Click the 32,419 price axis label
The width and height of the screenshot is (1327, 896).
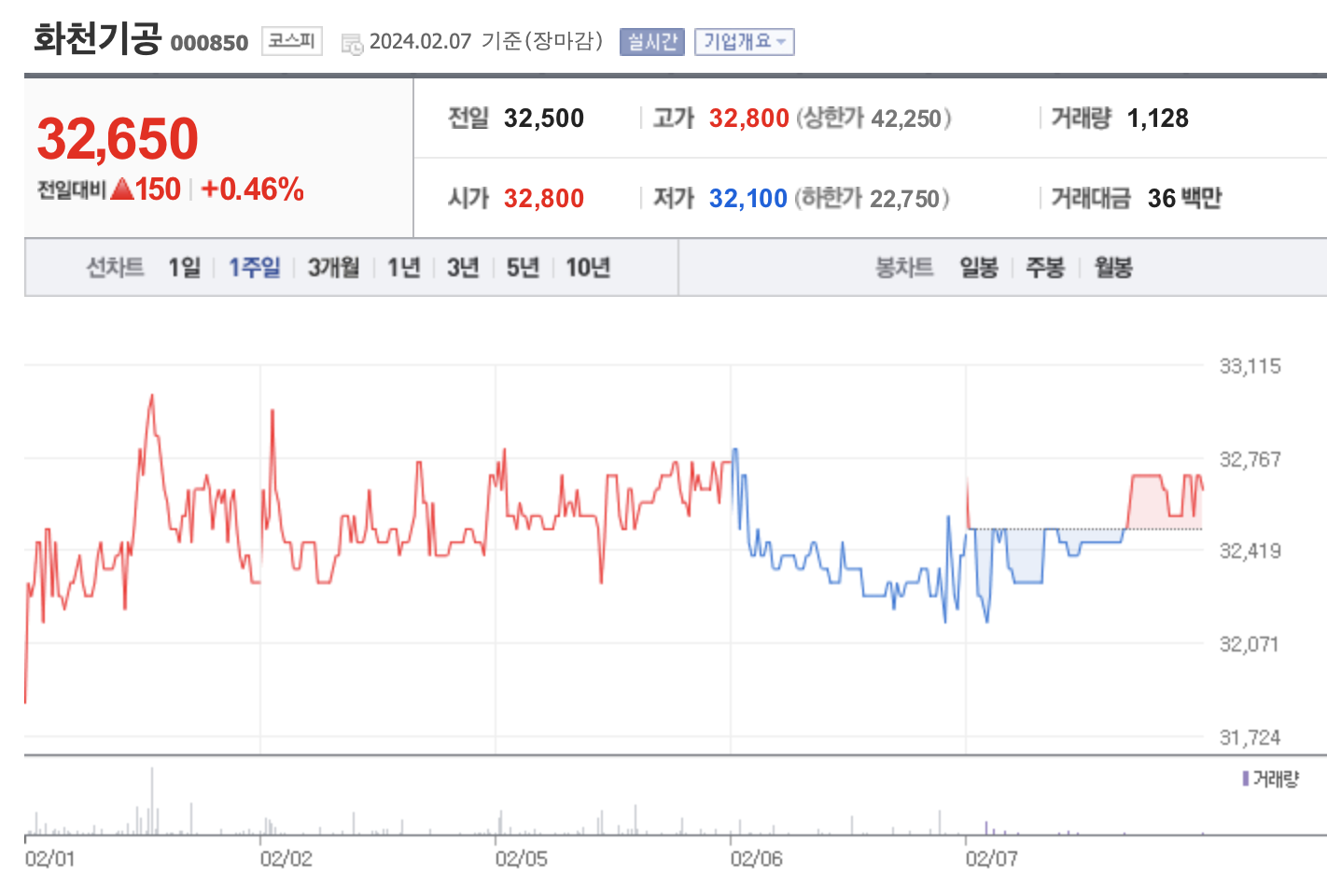point(1250,551)
